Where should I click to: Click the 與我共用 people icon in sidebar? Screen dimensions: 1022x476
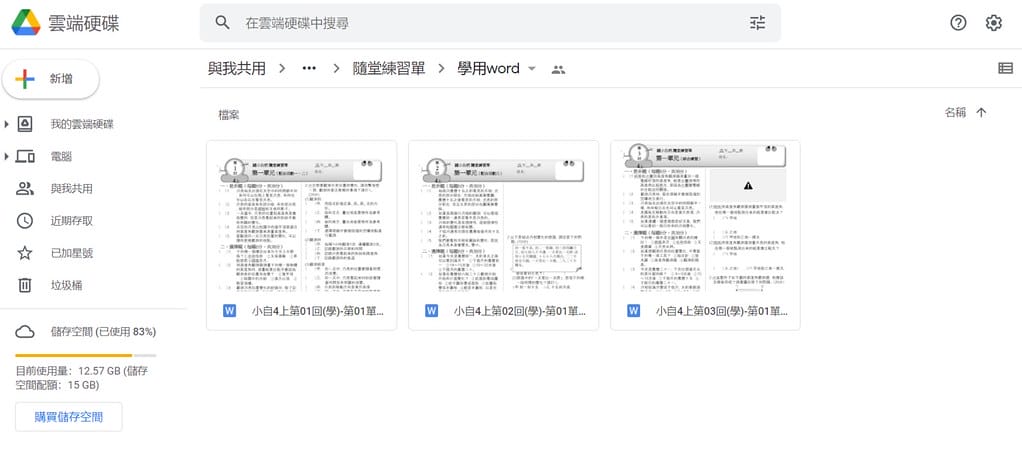click(25, 189)
